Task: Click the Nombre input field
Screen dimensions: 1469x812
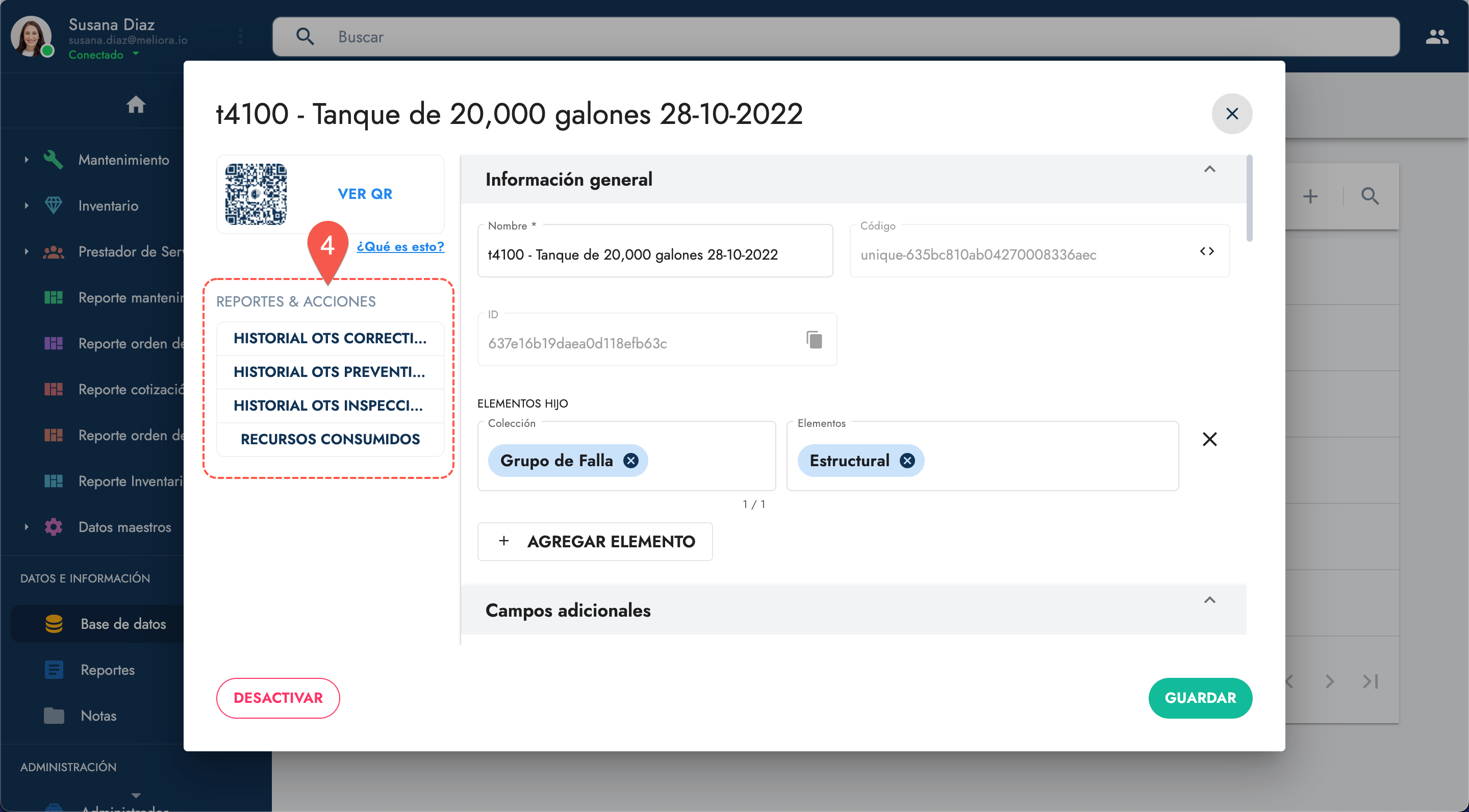Action: [655, 251]
